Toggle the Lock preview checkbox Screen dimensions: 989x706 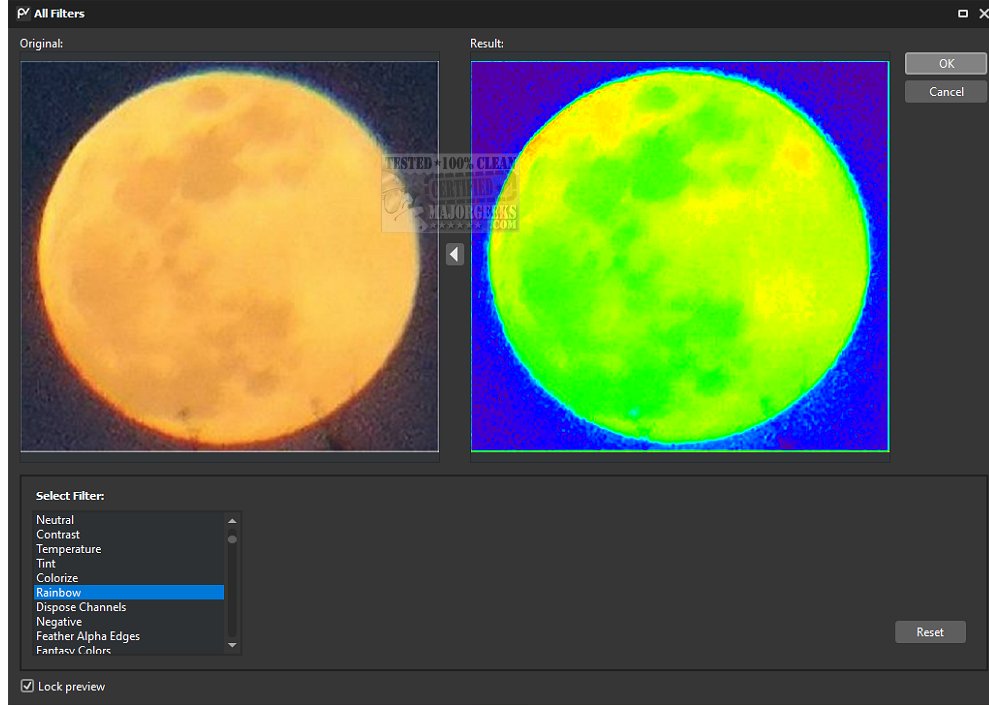pyautogui.click(x=27, y=686)
